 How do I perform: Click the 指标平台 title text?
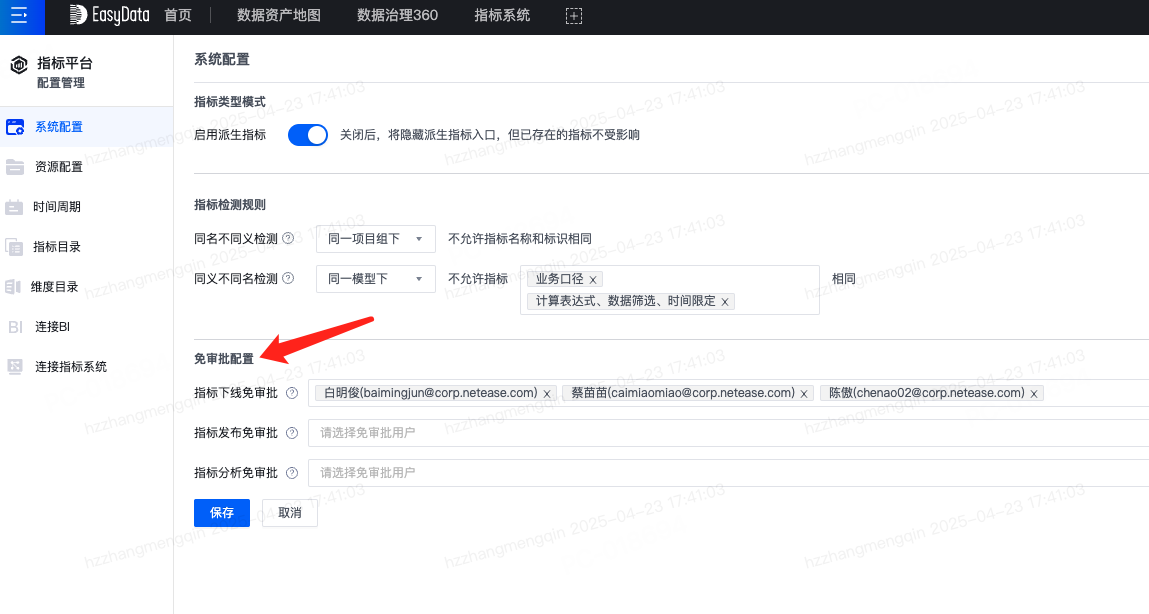65,63
